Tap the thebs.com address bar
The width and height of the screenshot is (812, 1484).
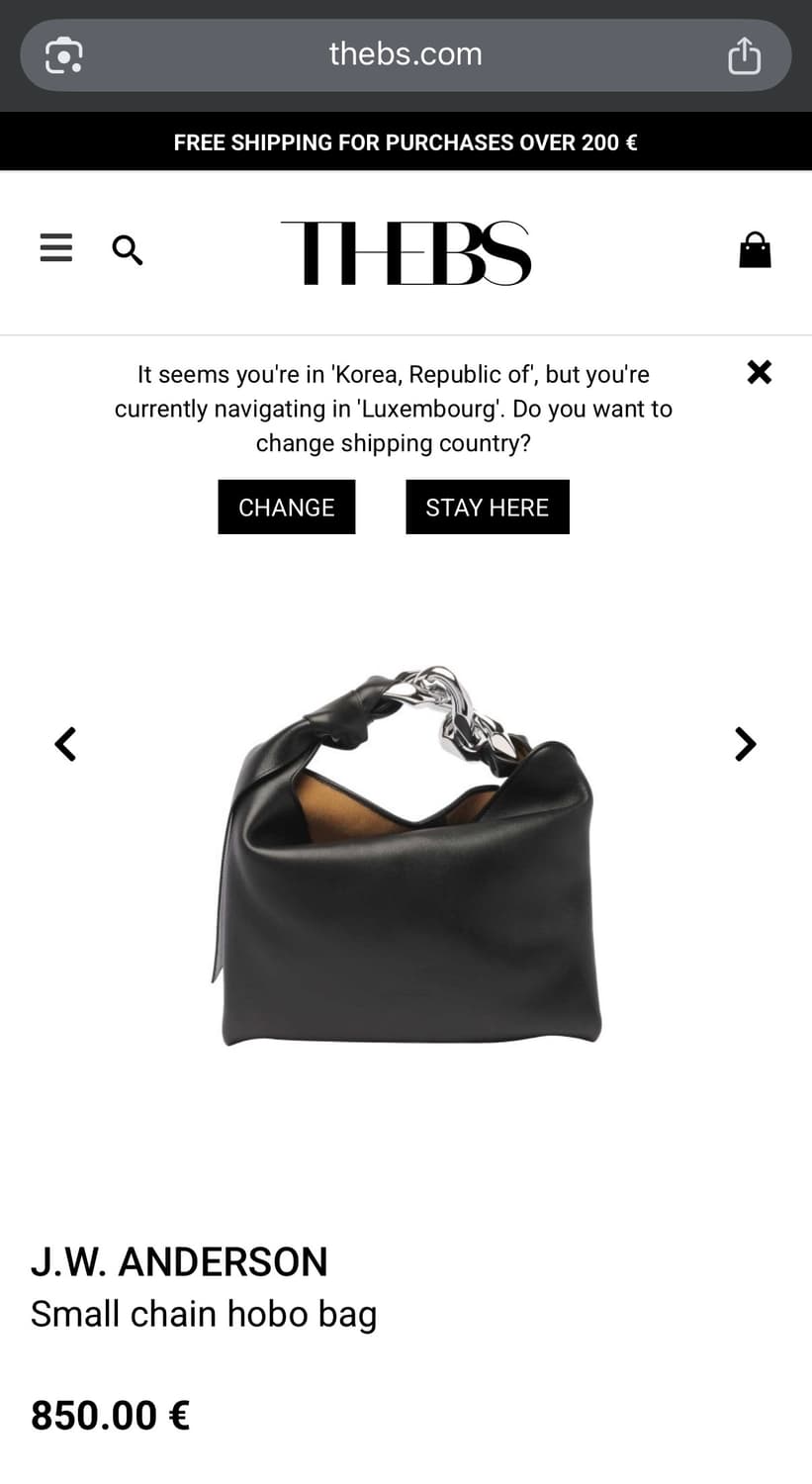(406, 55)
